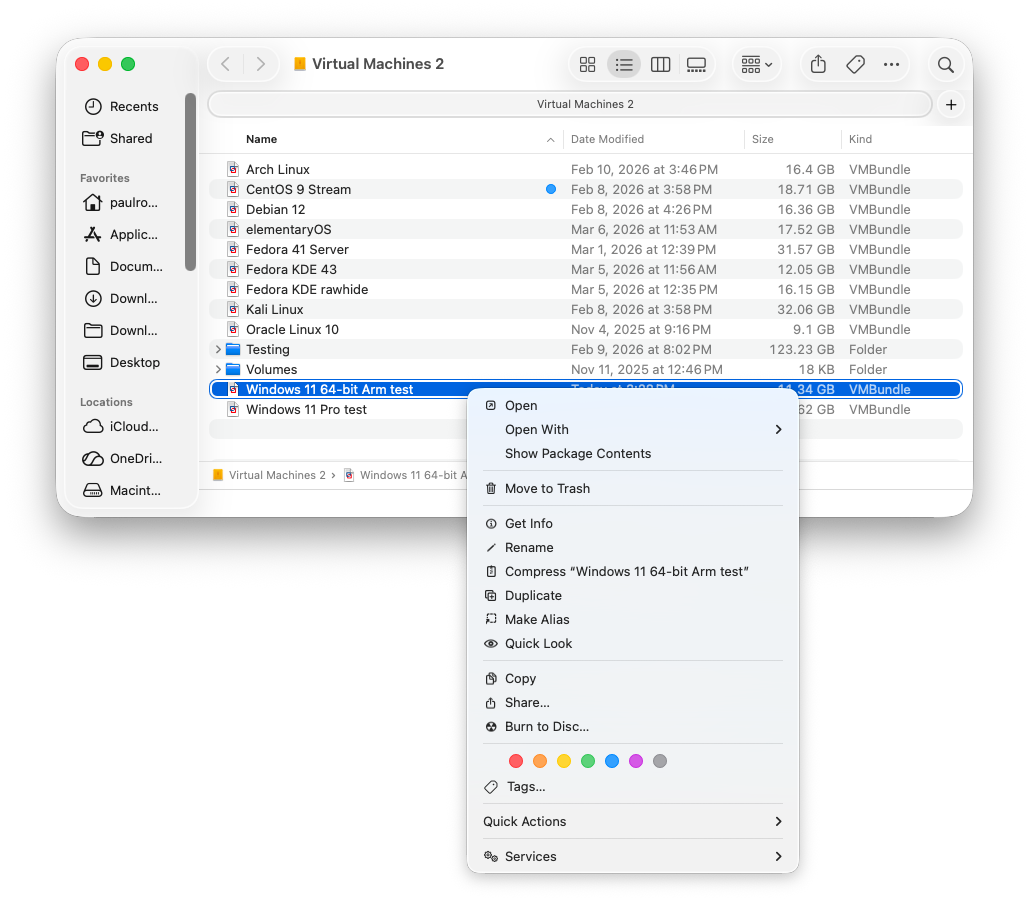Apply the orange tag color

click(x=539, y=761)
